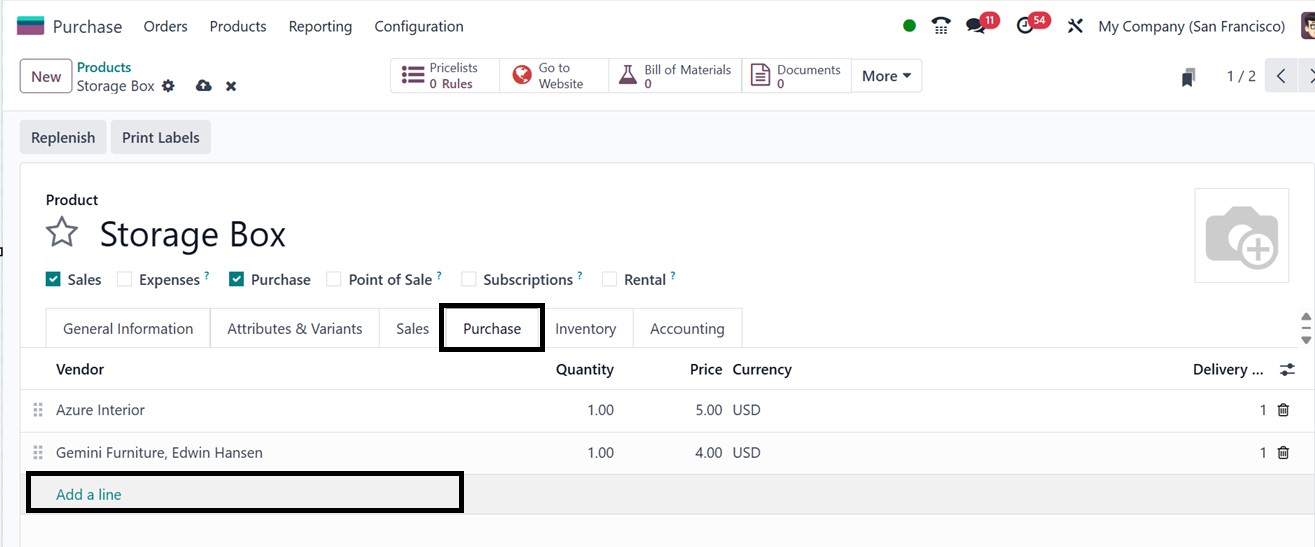Click Add a line in vendor list

point(89,494)
